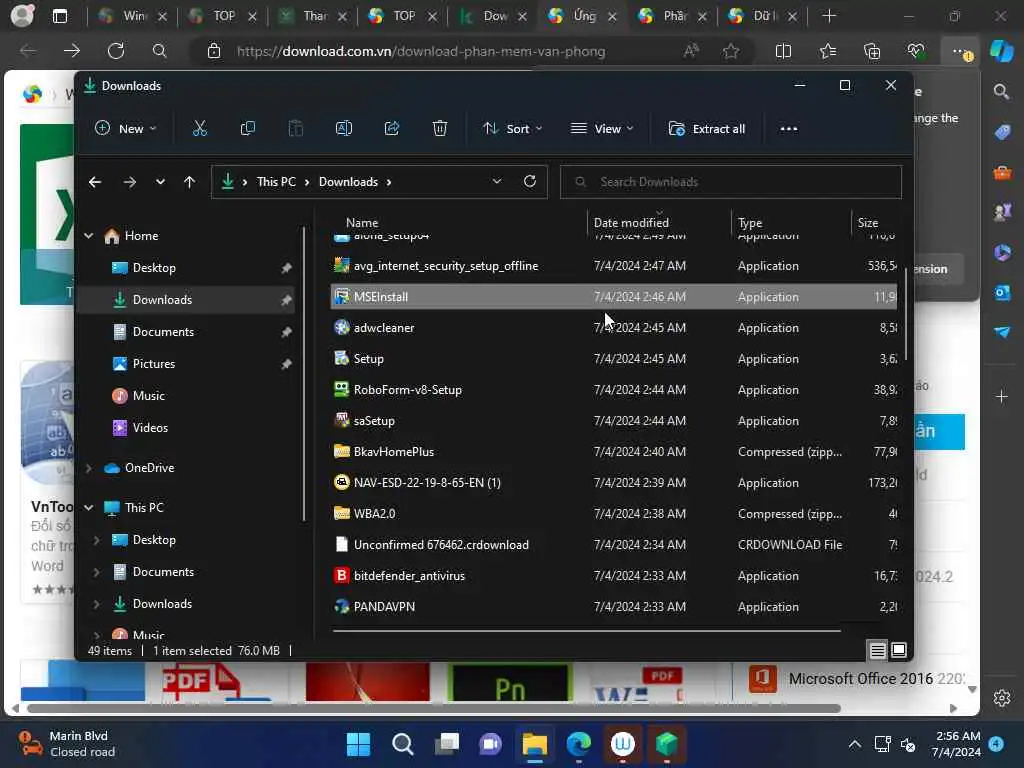Select Downloads in quick access
Viewport: 1024px width, 768px height.
[x=186, y=300]
